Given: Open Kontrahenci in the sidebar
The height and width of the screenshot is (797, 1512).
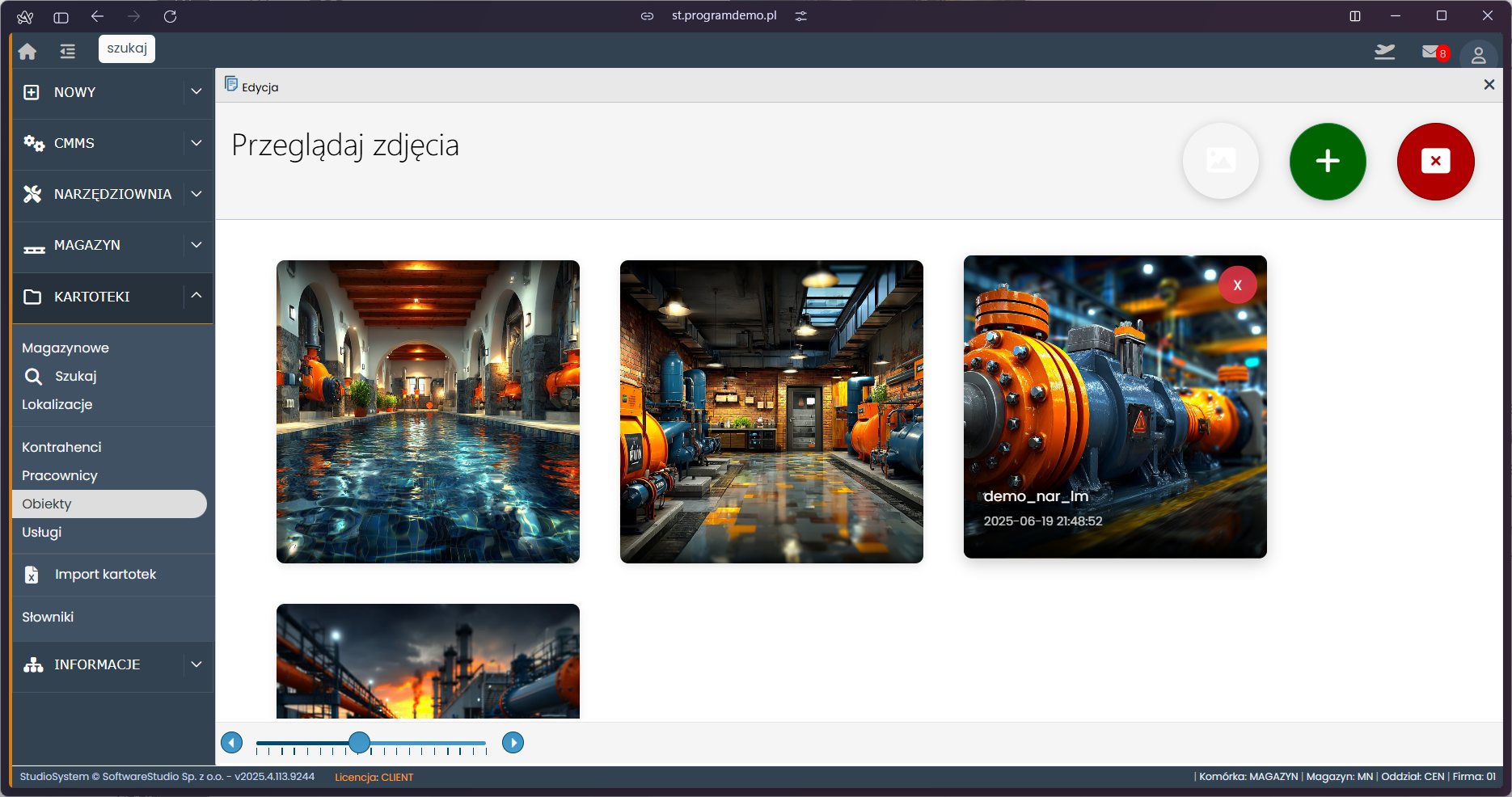Looking at the screenshot, I should click(61, 447).
